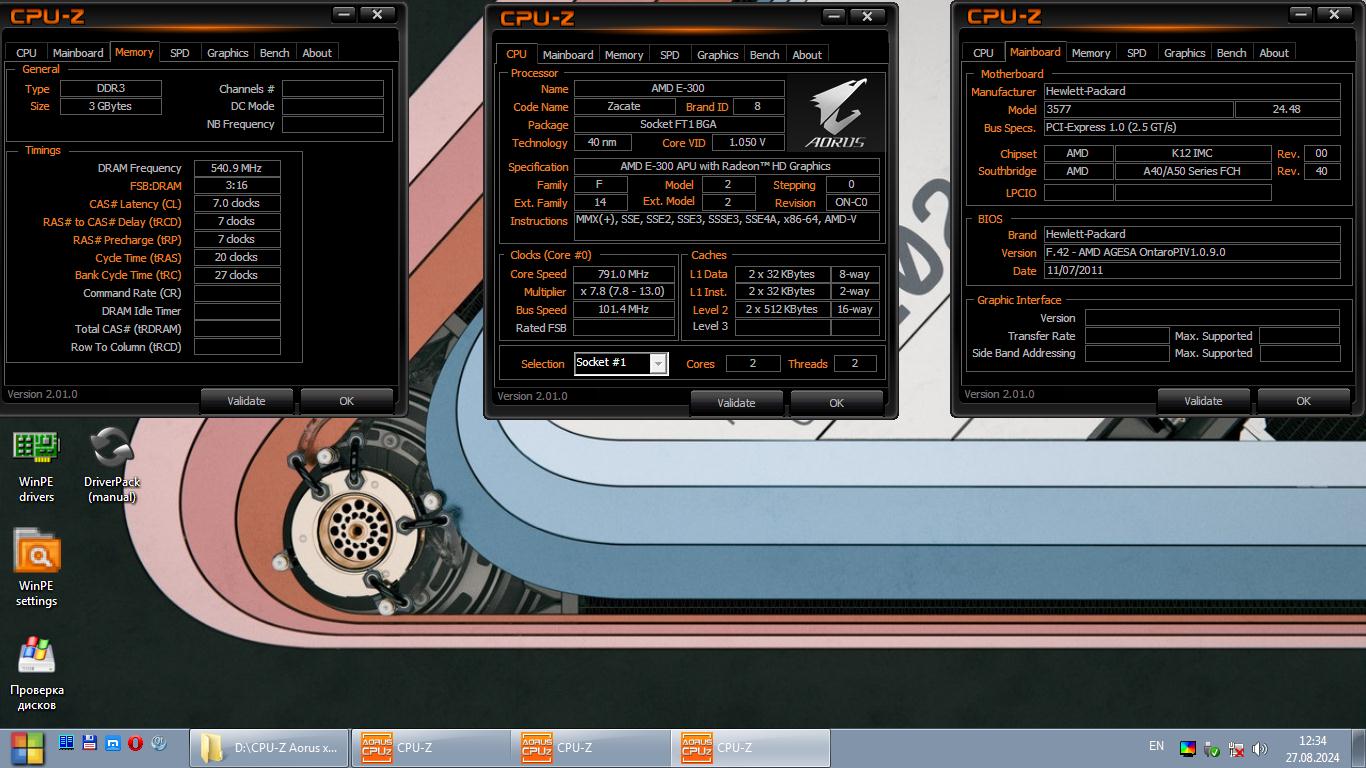Go to Bench tab in Mainboard window

[x=1232, y=53]
